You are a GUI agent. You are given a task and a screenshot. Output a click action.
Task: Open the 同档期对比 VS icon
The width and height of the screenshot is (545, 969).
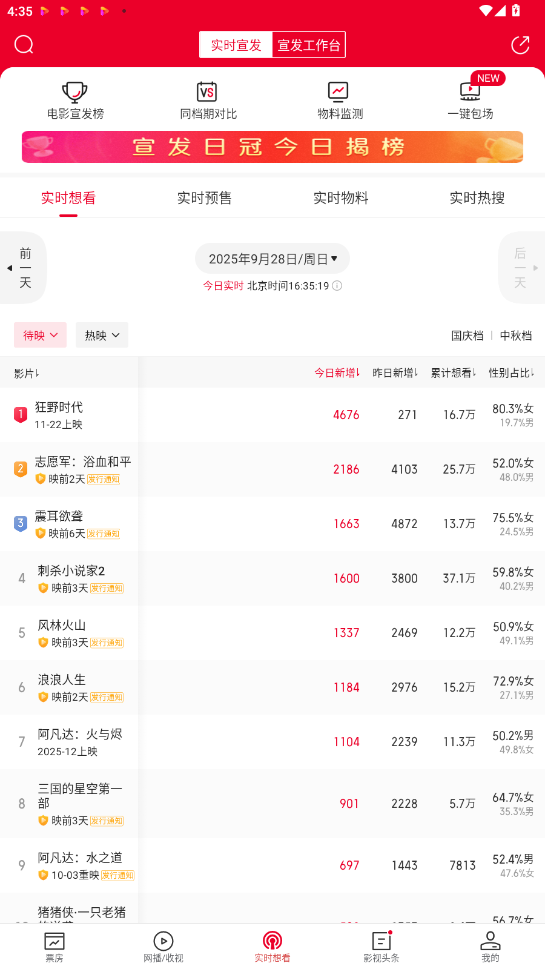[x=207, y=91]
